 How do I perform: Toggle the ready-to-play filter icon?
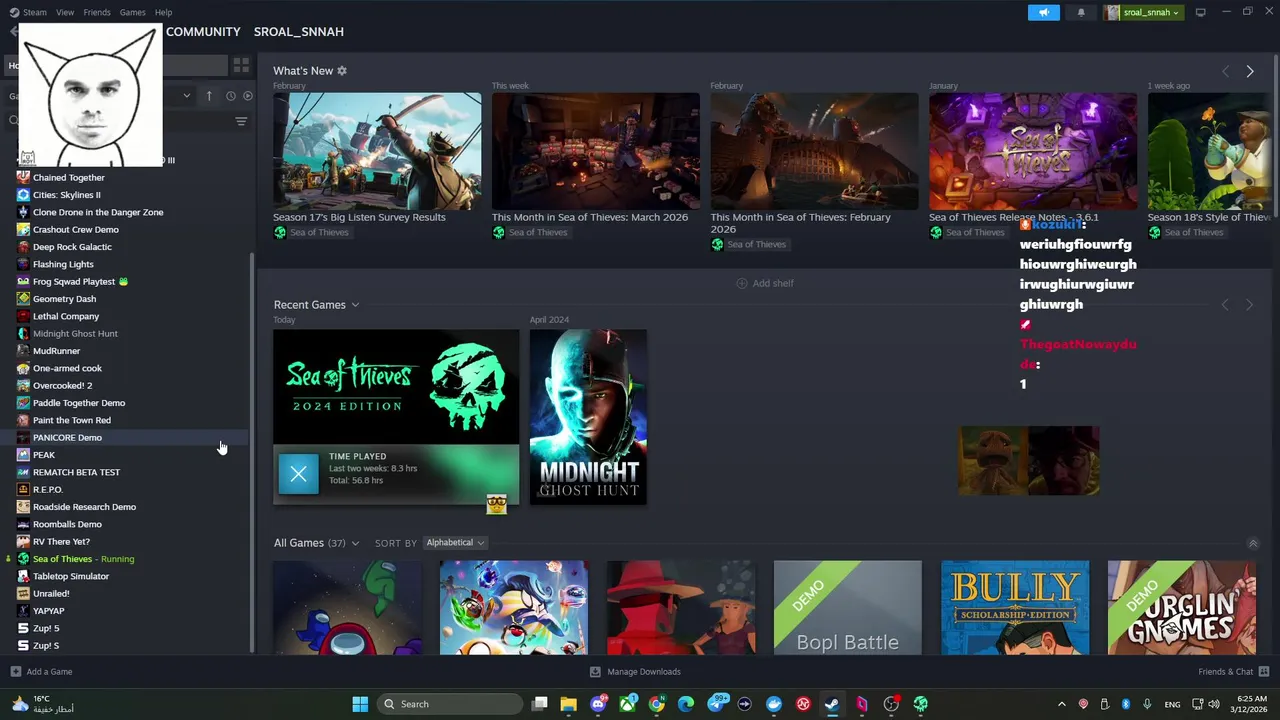pyautogui.click(x=248, y=96)
